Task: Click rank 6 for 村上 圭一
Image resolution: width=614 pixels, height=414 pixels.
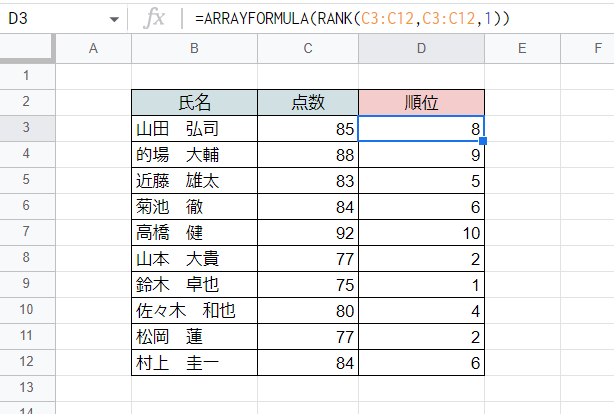Action: (x=421, y=363)
